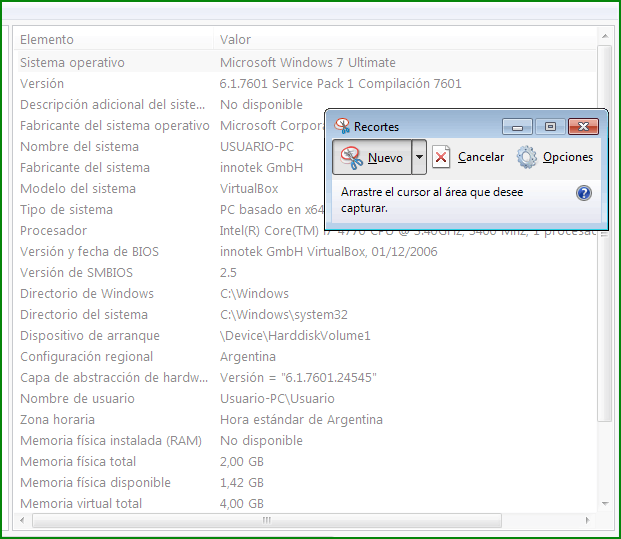Maximize the Recortes window
Screen dimensions: 621x539
(550, 127)
